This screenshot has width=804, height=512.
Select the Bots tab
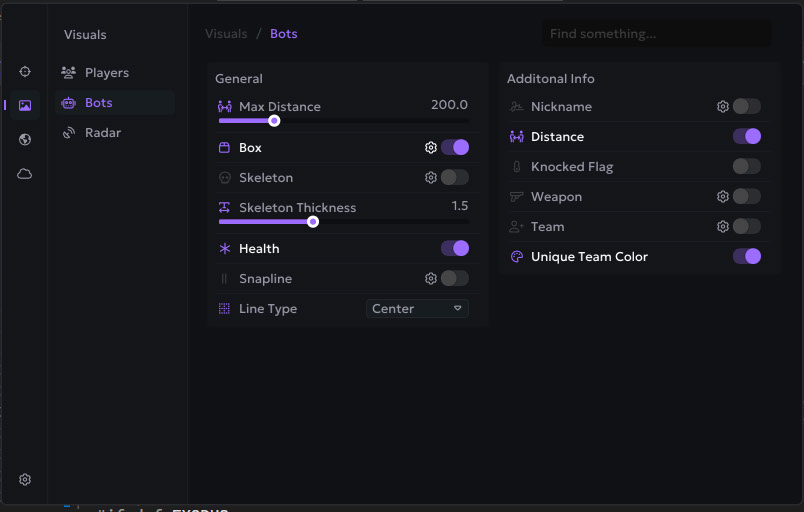click(x=98, y=103)
